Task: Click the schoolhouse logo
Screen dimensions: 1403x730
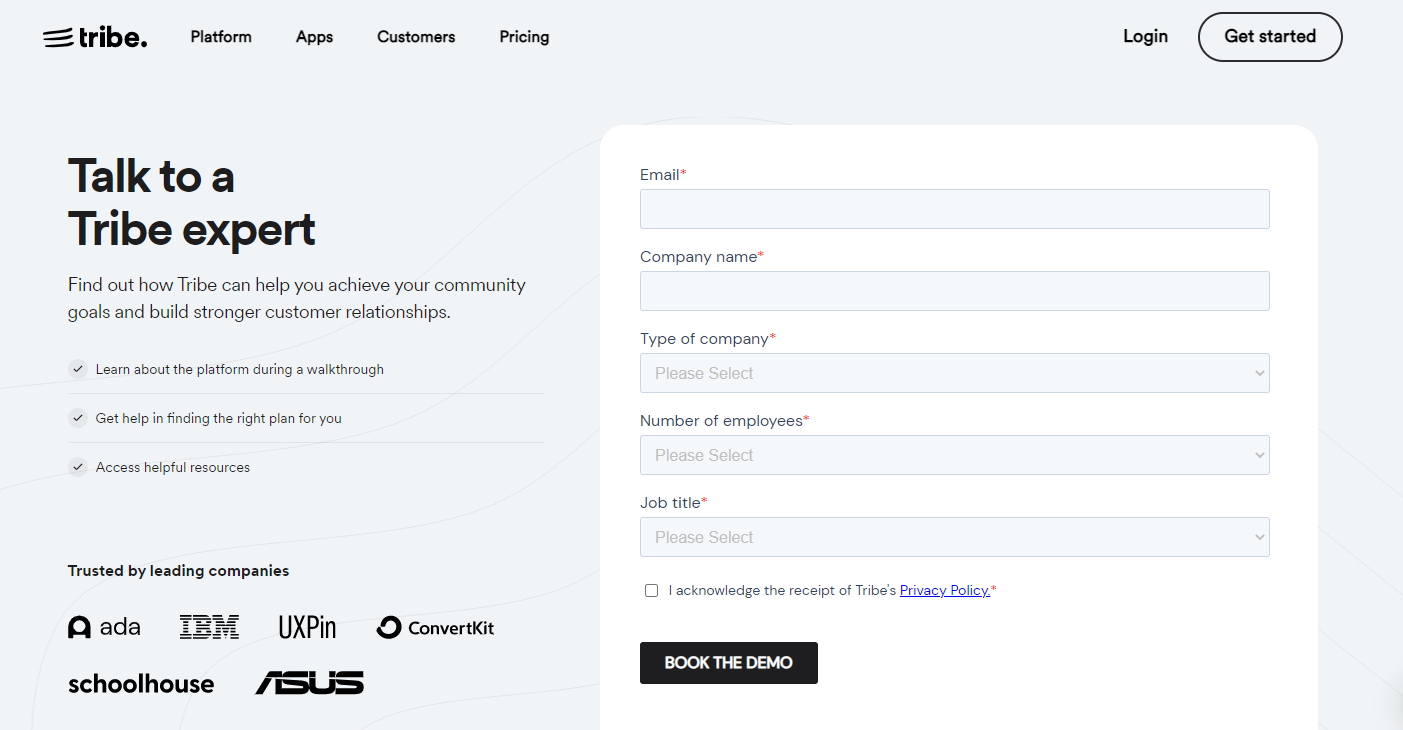Action: (x=141, y=684)
